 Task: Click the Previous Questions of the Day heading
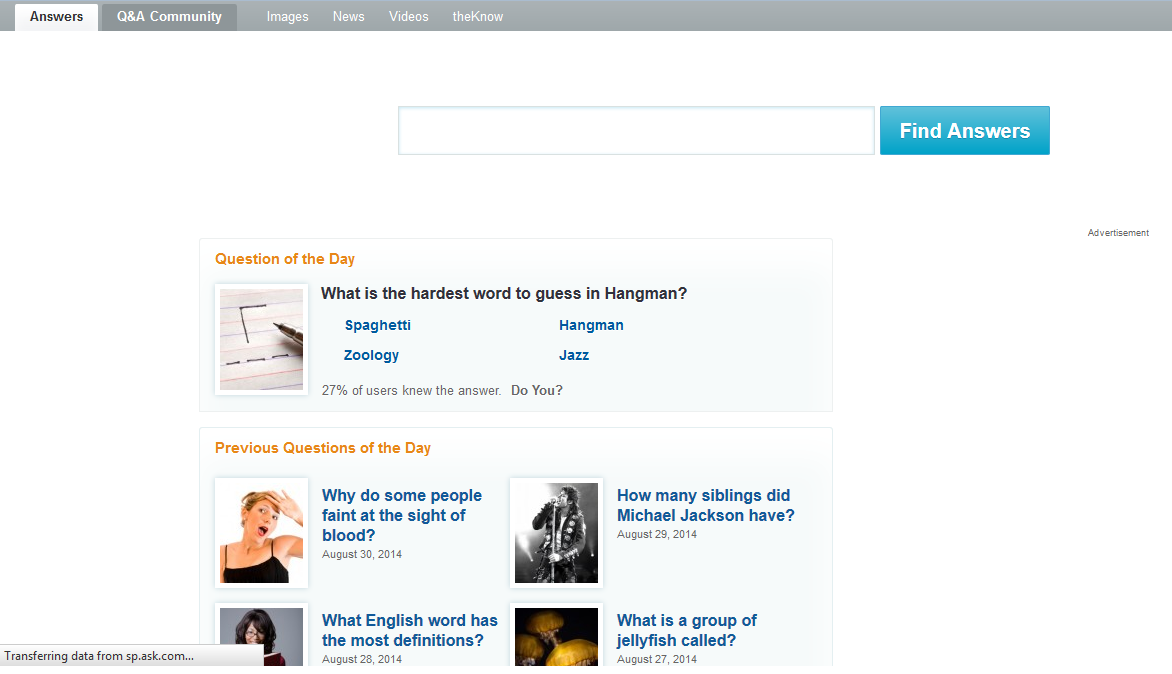click(x=323, y=448)
